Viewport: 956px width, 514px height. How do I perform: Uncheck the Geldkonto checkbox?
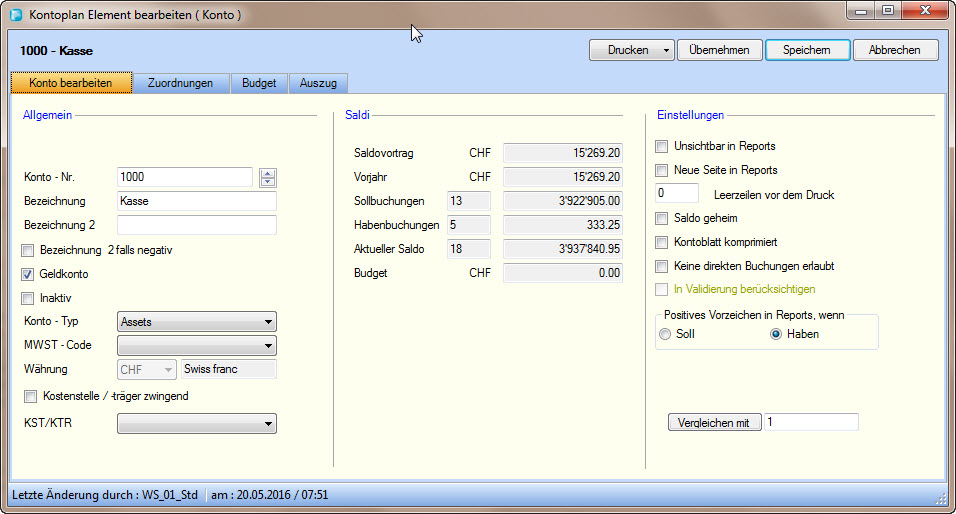point(29,274)
